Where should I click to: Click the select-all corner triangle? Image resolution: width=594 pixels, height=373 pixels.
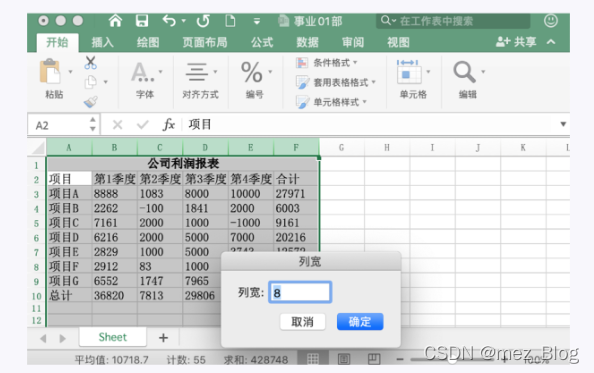click(38, 147)
